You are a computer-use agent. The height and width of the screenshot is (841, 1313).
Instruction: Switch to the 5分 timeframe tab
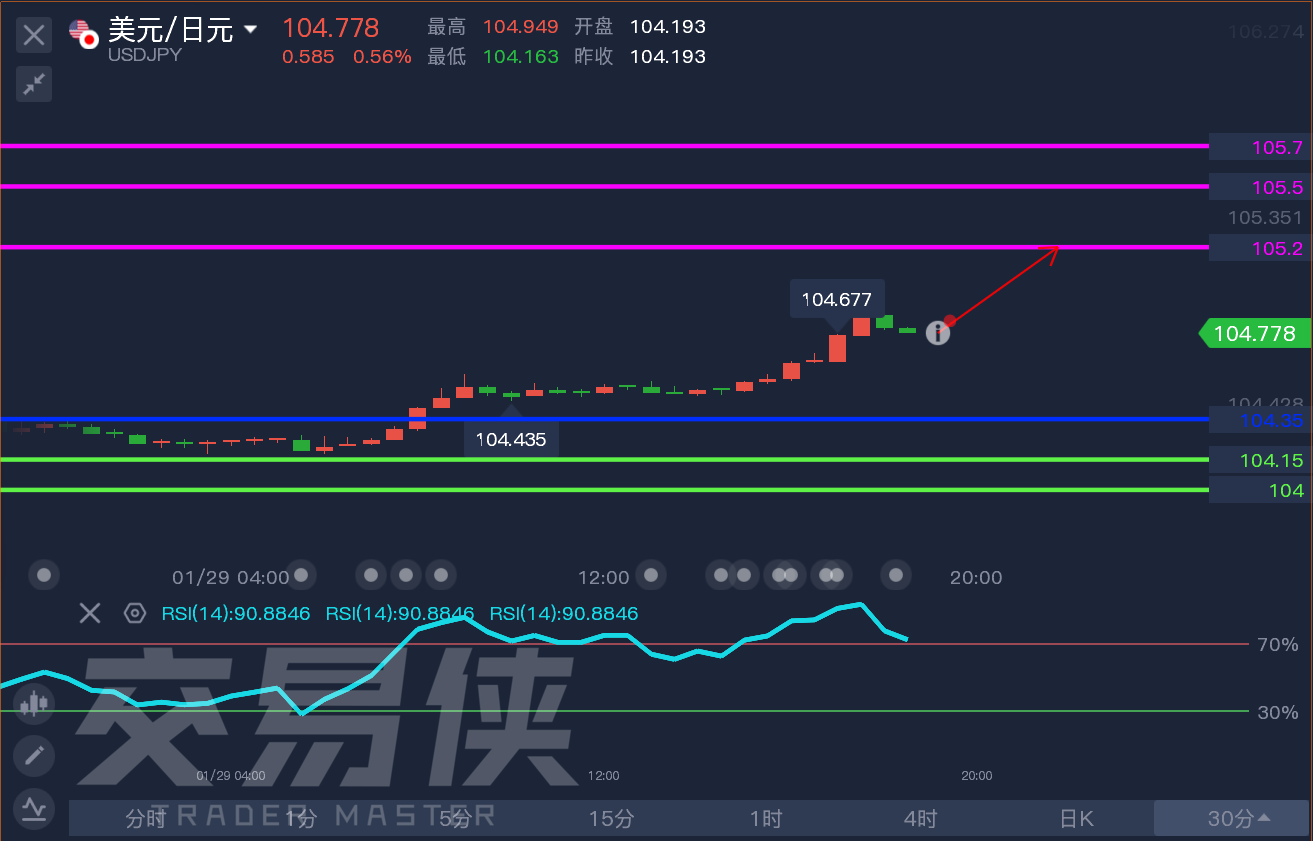click(455, 819)
